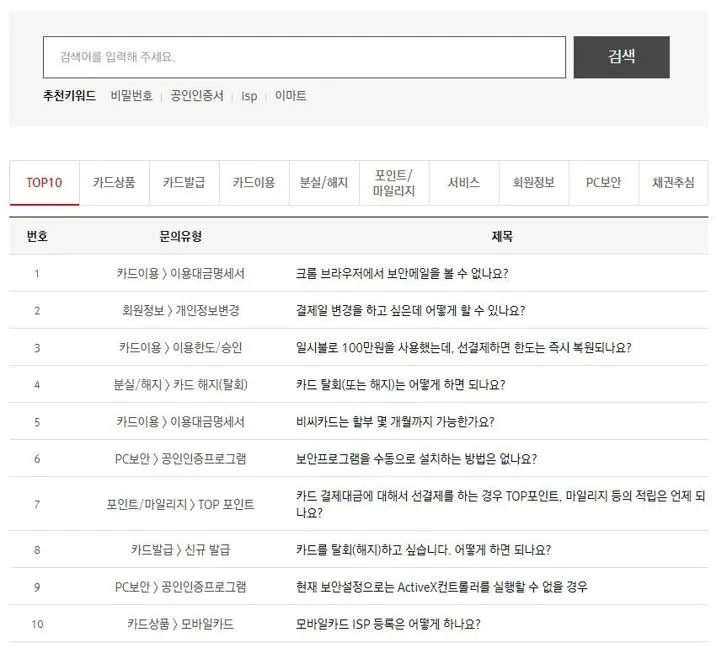727x654 pixels.
Task: Open the 채권추심 tab
Action: 673,183
